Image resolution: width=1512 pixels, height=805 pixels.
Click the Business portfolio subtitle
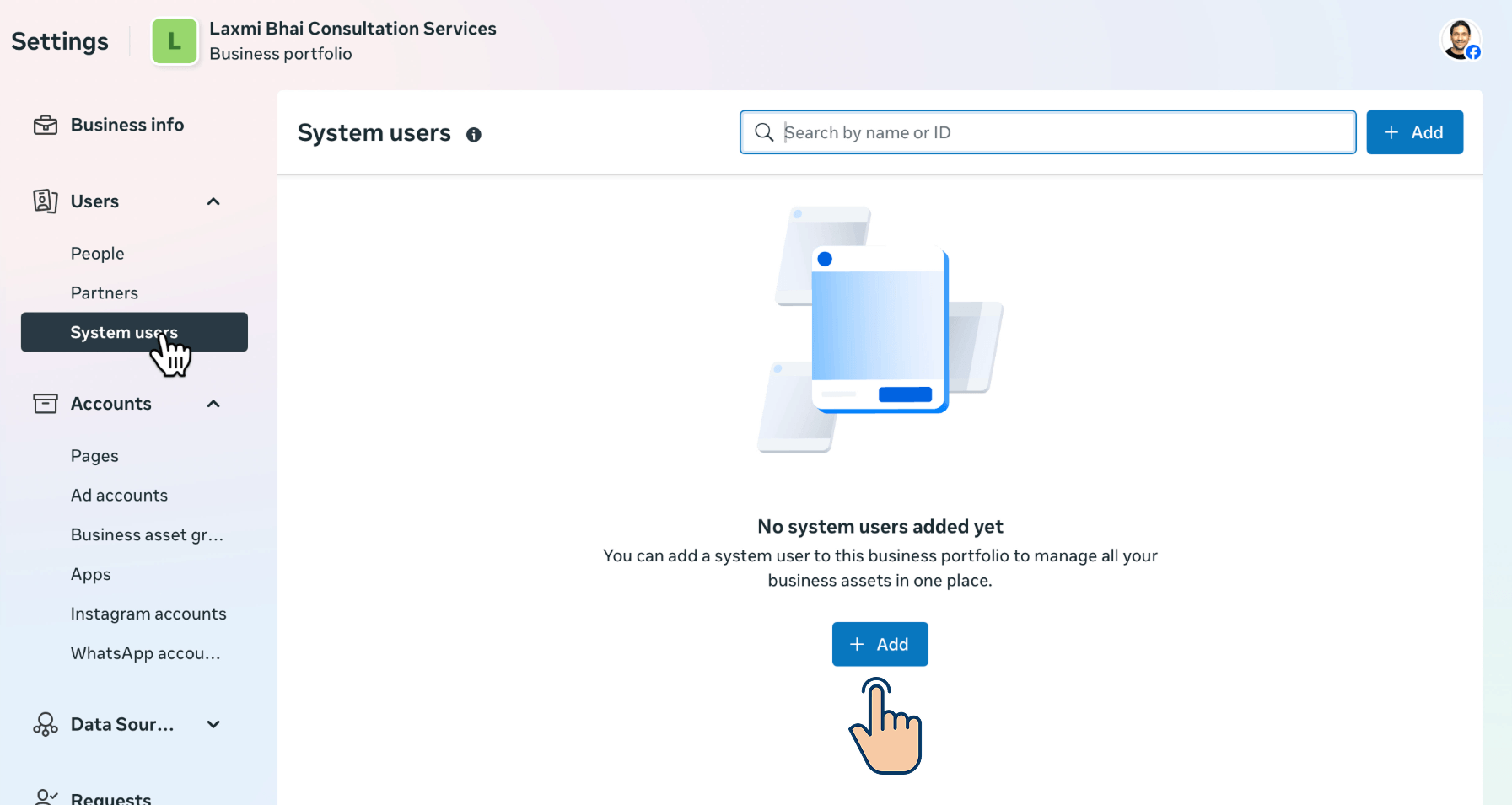click(x=281, y=54)
